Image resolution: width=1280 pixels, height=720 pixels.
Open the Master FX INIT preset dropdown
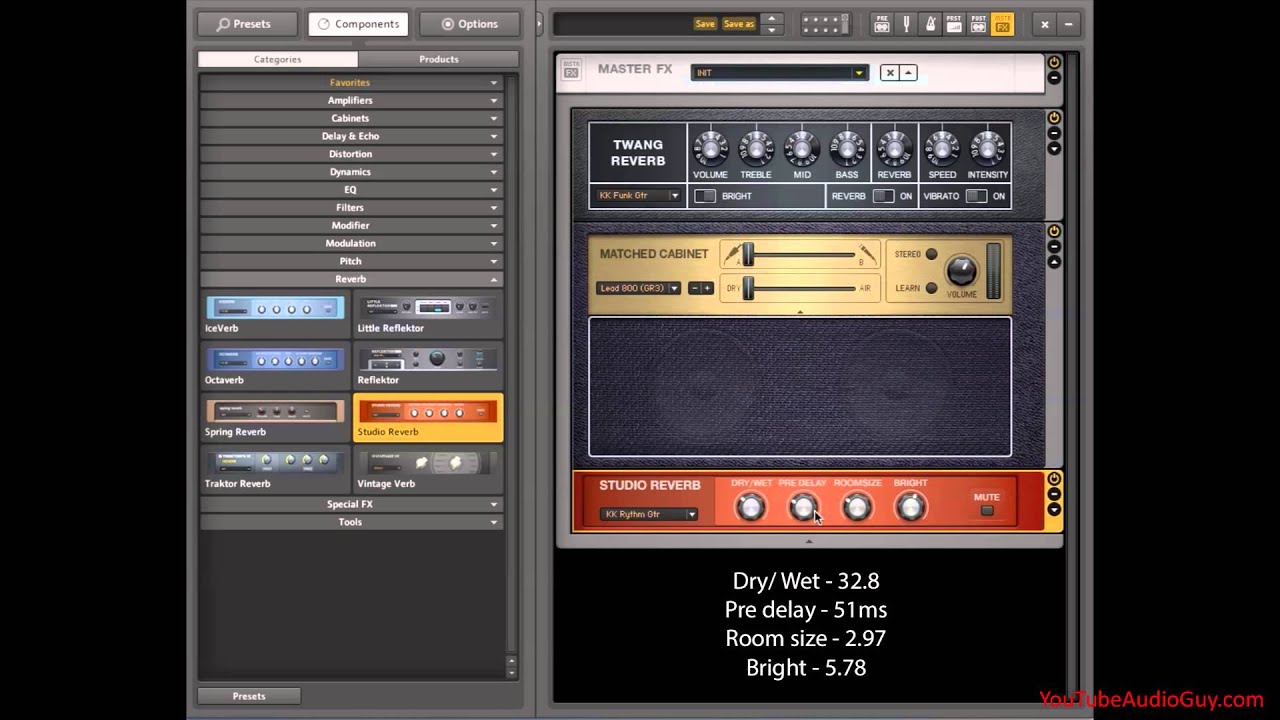click(x=779, y=73)
